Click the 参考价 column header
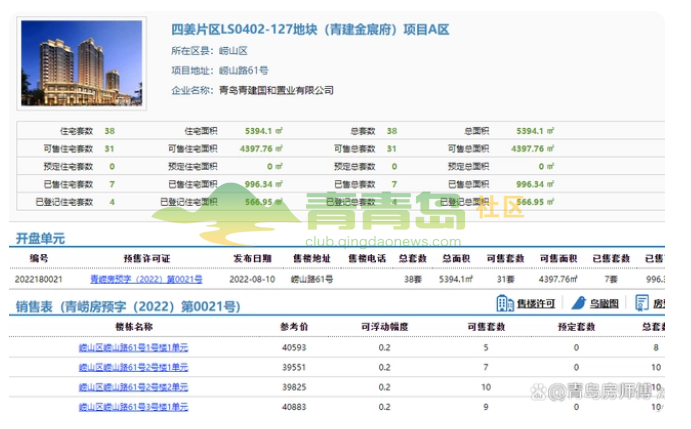This screenshot has width=691, height=429. tap(294, 327)
